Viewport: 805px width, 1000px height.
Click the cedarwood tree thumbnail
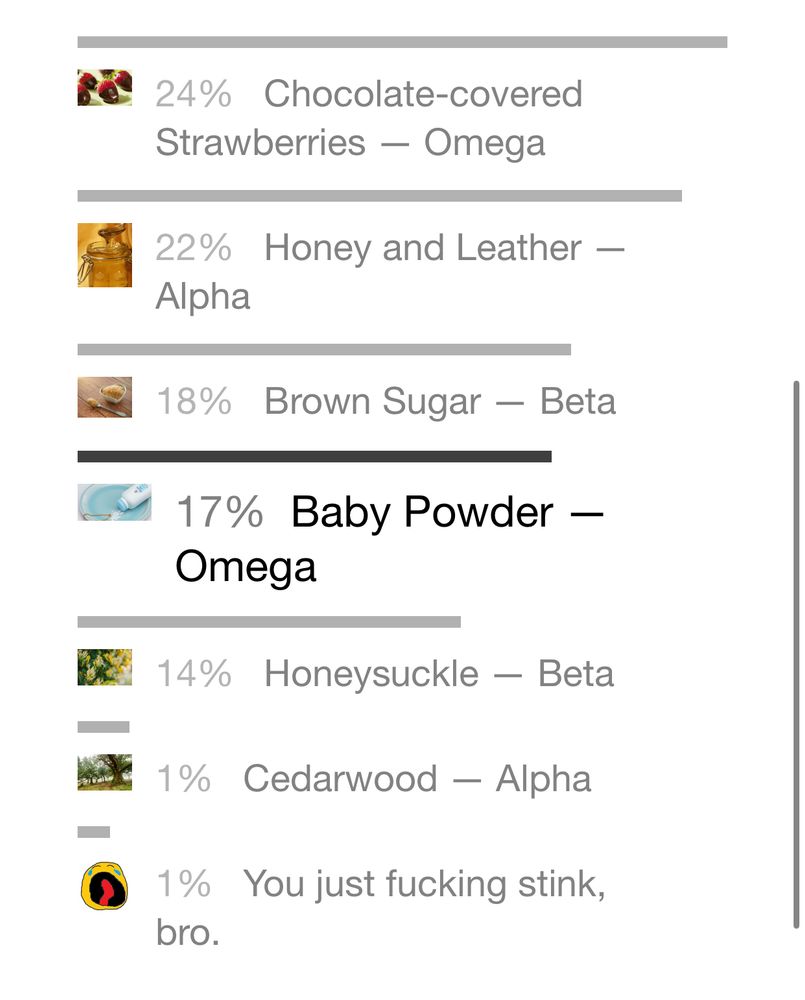104,773
